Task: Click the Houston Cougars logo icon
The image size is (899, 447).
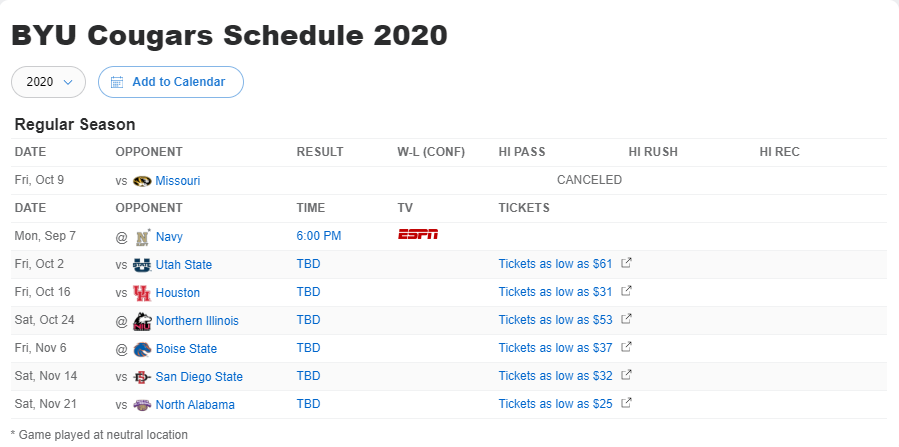Action: pyautogui.click(x=142, y=293)
